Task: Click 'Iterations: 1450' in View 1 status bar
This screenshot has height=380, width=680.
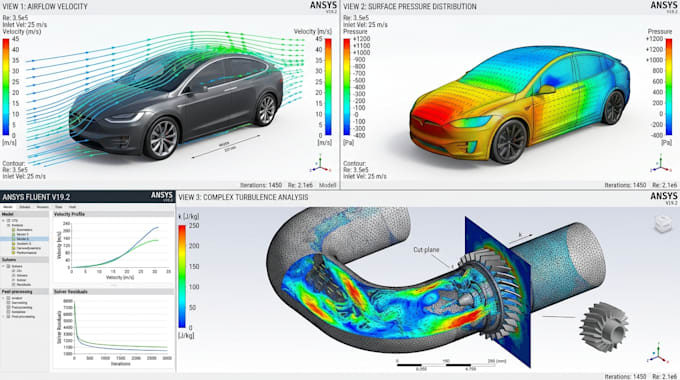Action: point(261,185)
